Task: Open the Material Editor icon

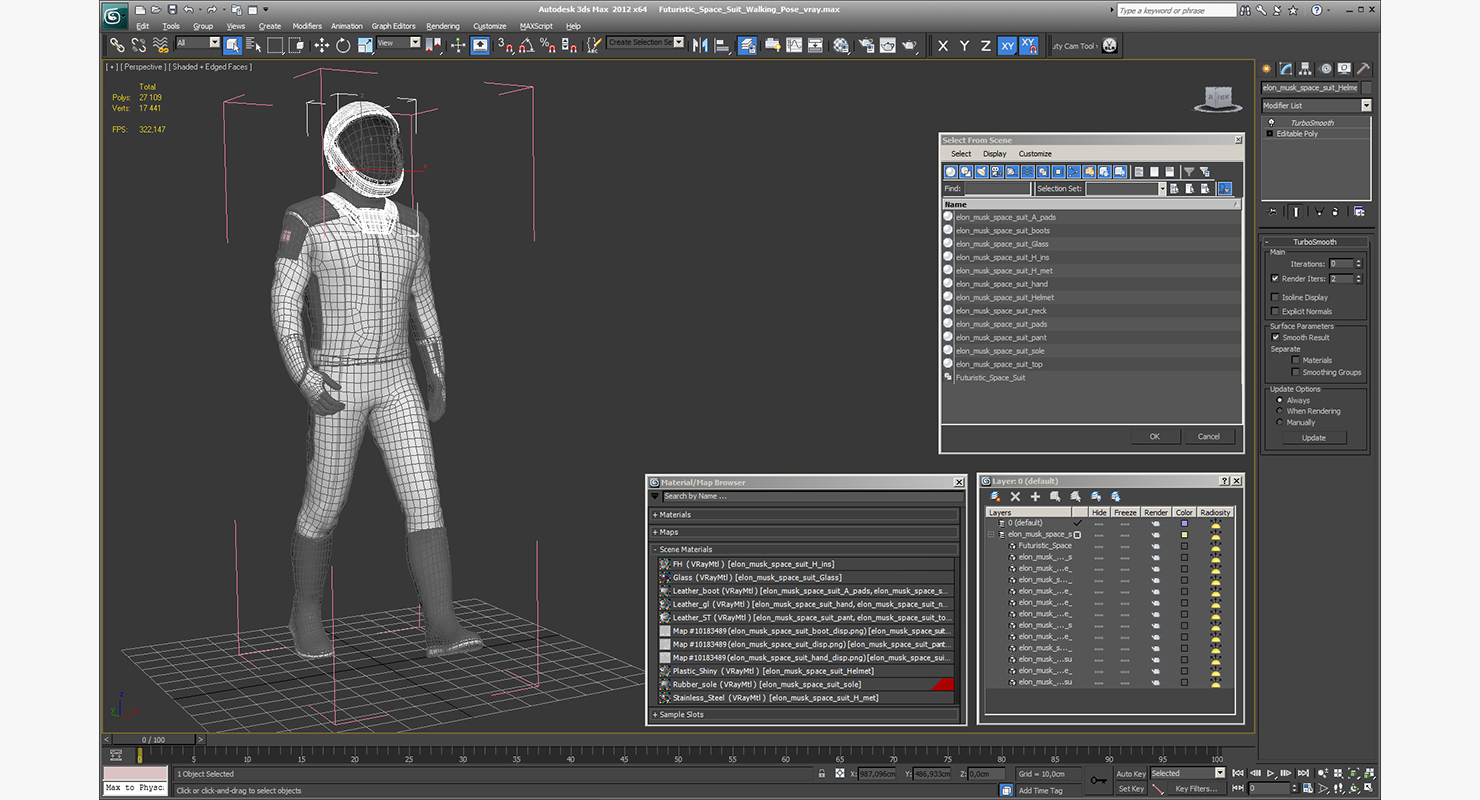Action: coord(840,45)
